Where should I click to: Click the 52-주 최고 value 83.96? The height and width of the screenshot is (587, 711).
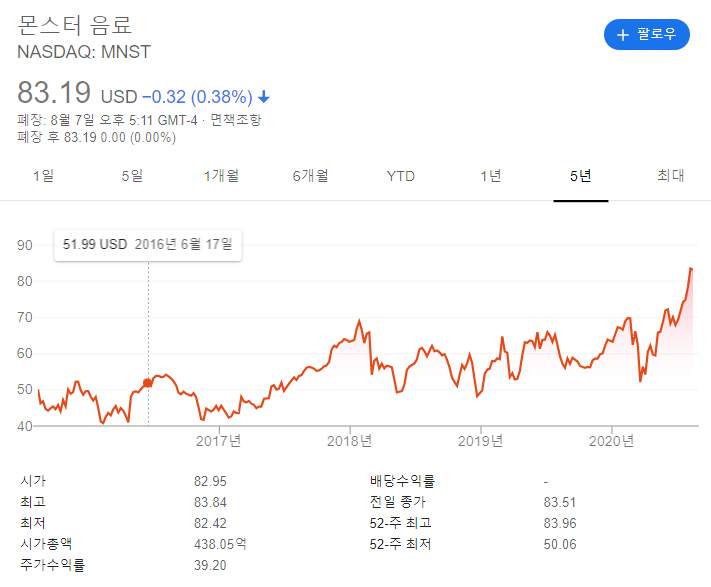tap(560, 523)
